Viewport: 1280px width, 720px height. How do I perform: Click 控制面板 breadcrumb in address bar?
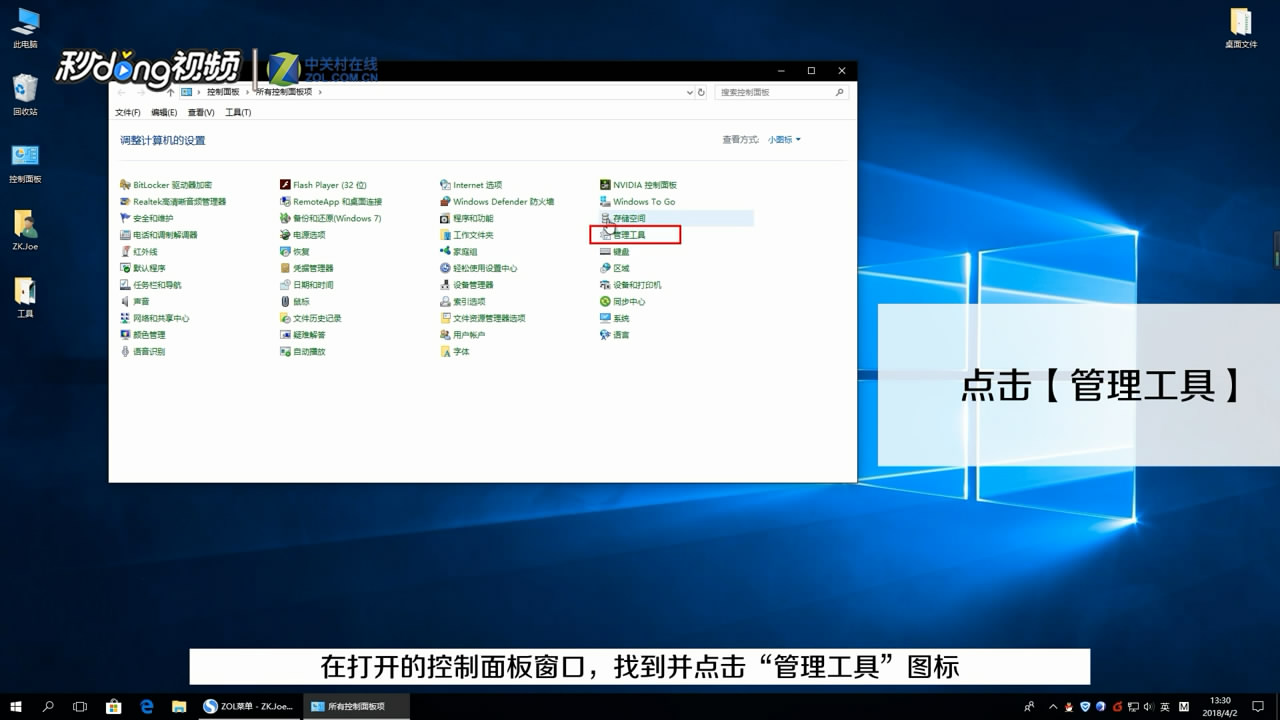(x=223, y=92)
